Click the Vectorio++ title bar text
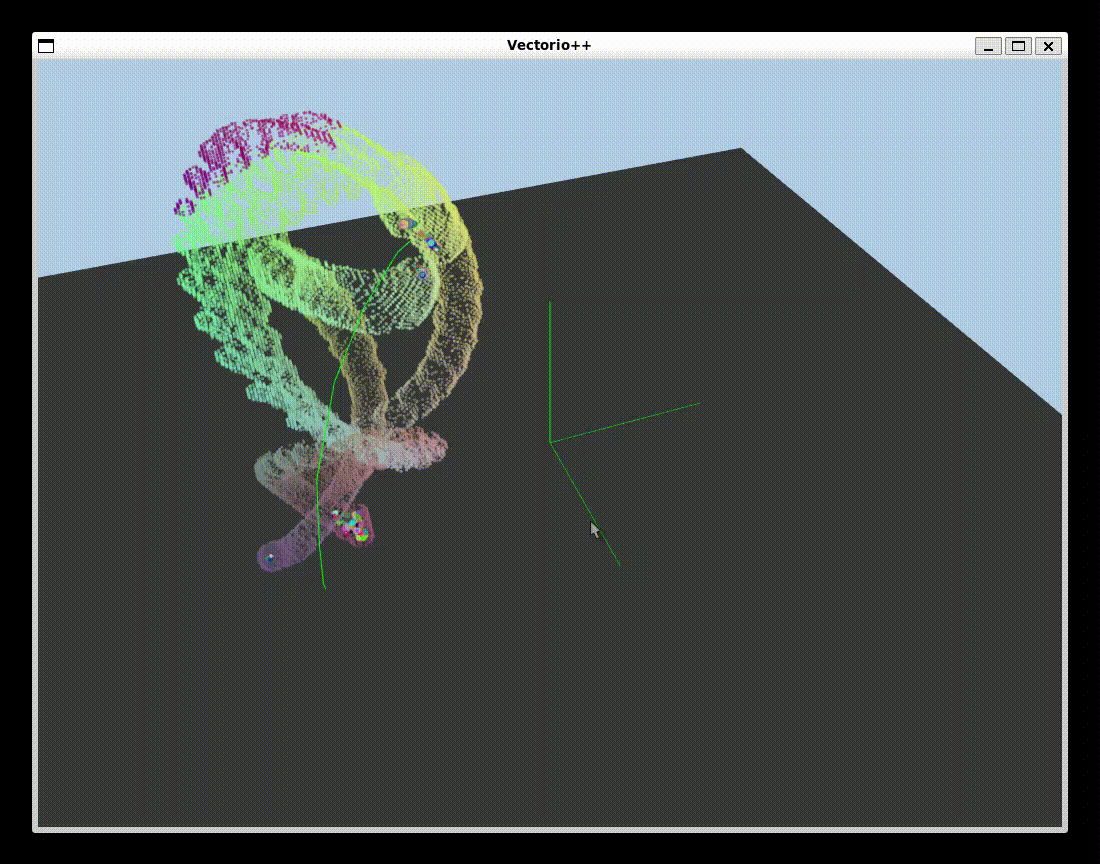The width and height of the screenshot is (1100, 864). pyautogui.click(x=549, y=45)
